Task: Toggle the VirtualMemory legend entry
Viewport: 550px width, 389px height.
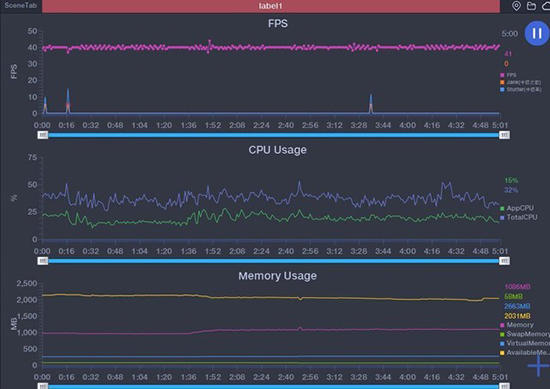Action: 525,343
